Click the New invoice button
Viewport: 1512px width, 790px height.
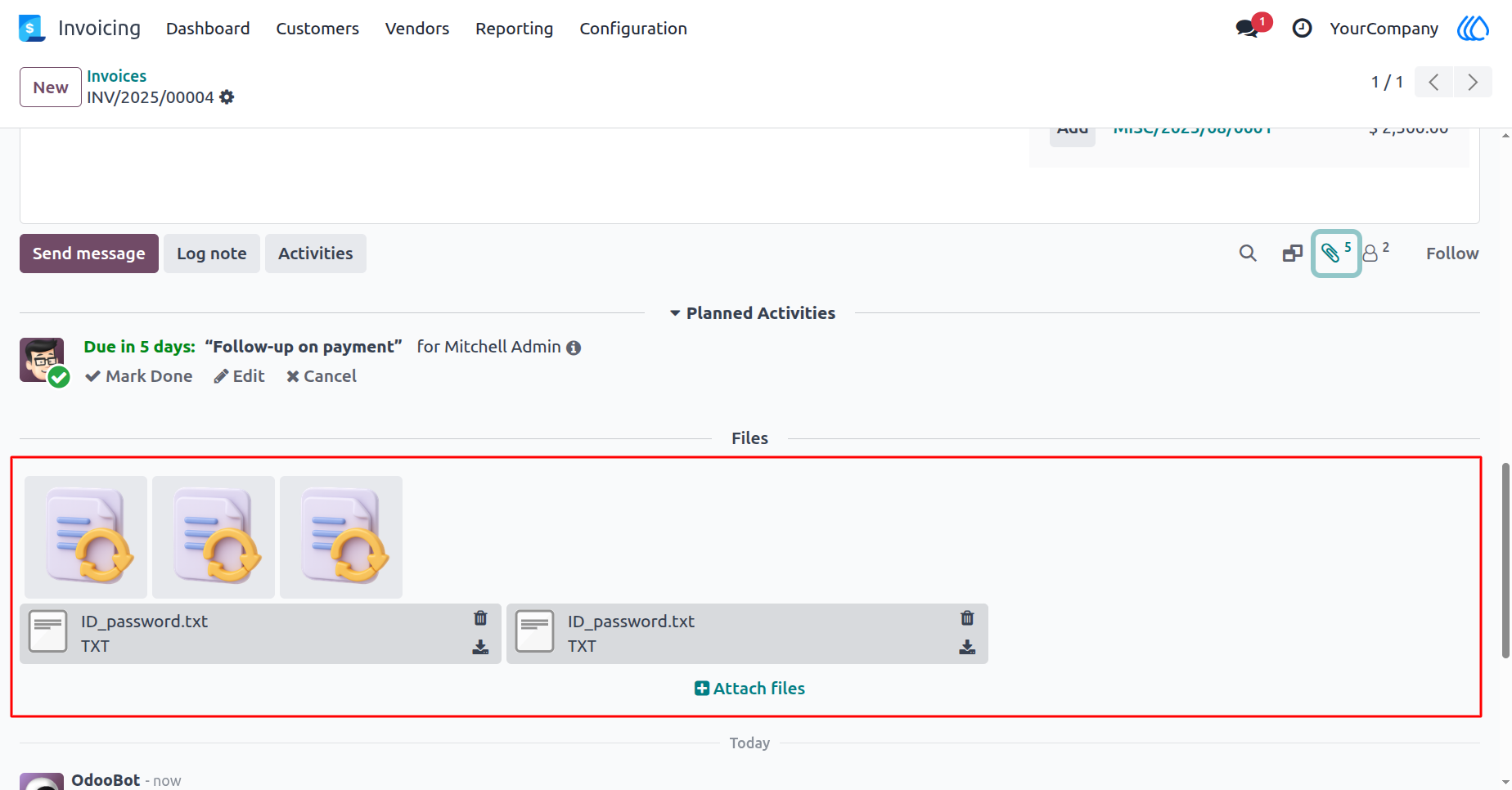pyautogui.click(x=51, y=88)
